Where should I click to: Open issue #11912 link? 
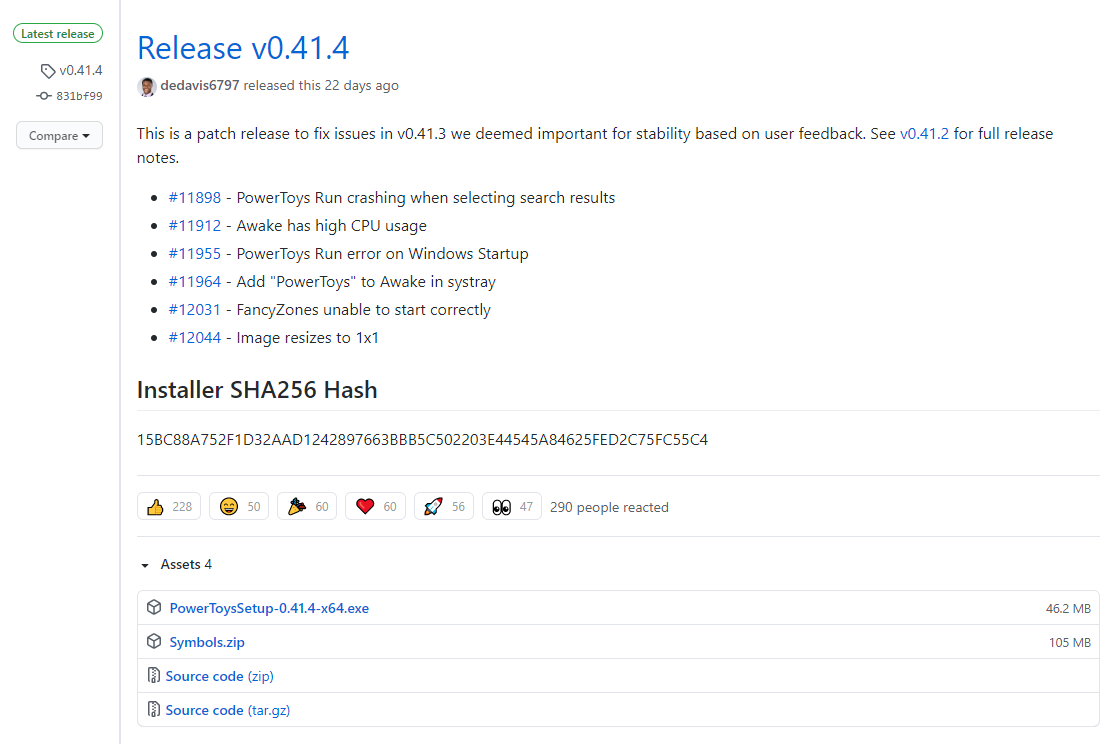click(x=194, y=225)
